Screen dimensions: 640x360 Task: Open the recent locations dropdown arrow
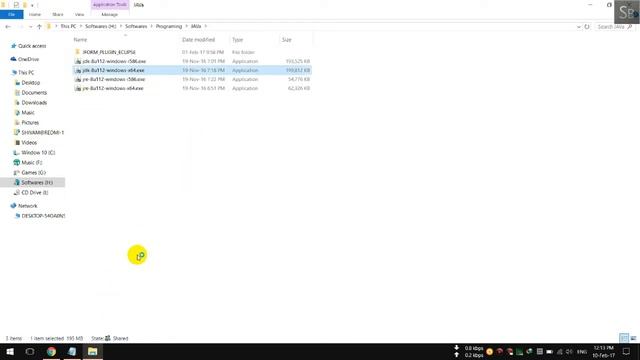[30, 27]
